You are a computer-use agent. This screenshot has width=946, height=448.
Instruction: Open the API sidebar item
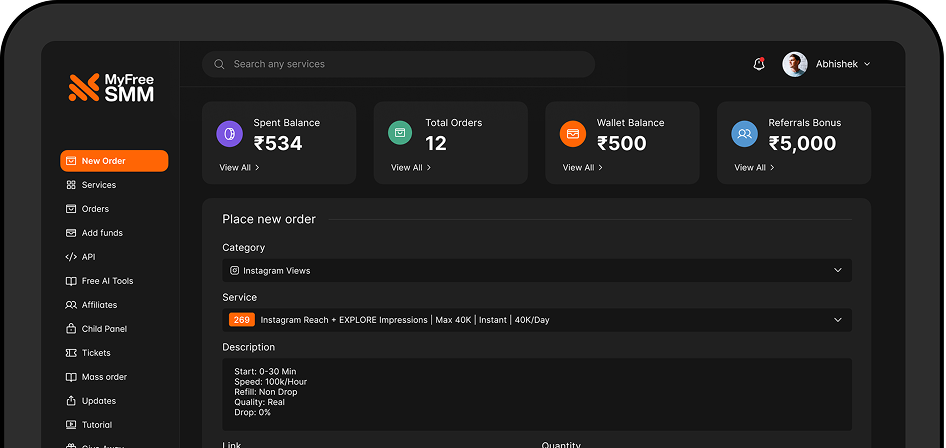point(88,257)
